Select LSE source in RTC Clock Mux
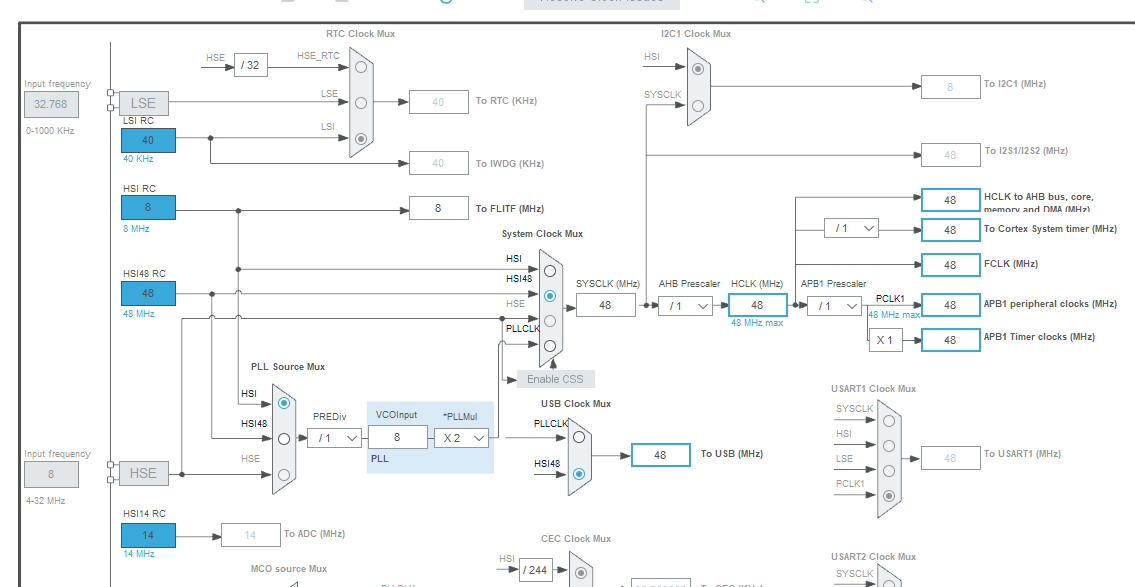 [x=361, y=100]
